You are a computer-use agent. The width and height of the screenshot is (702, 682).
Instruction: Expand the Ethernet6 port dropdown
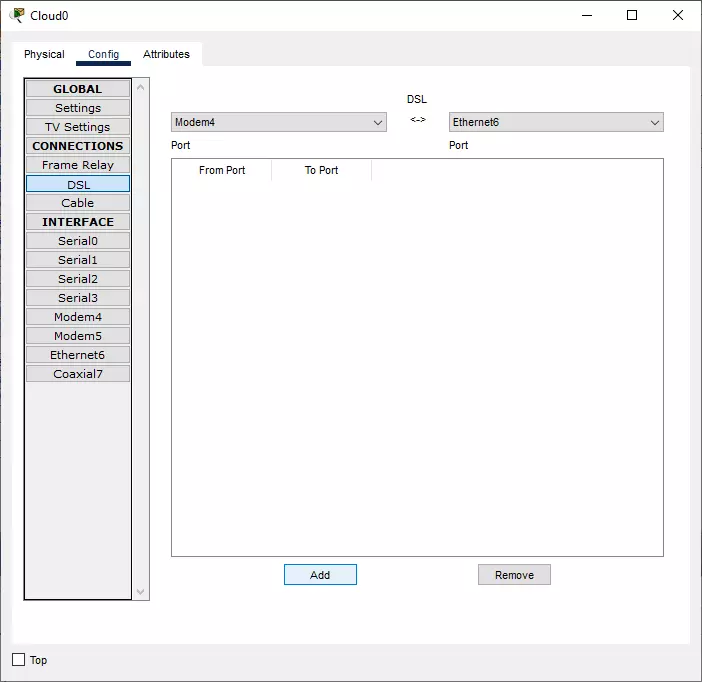pos(556,122)
